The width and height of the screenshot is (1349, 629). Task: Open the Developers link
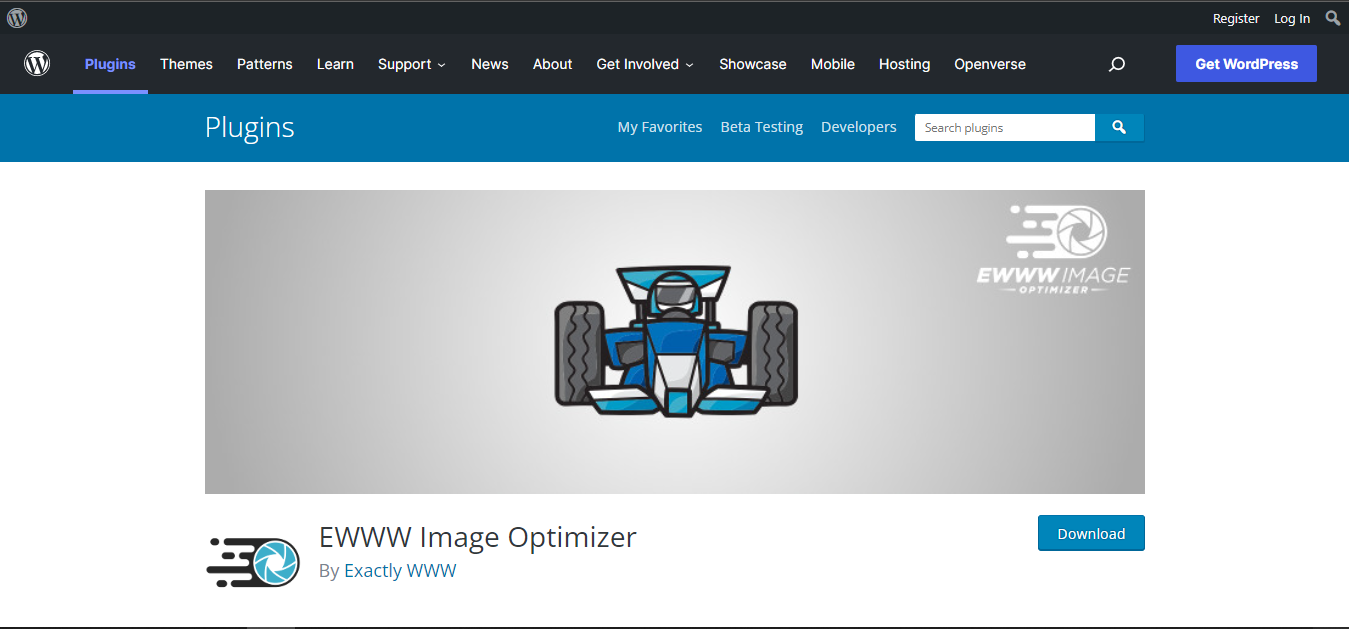point(859,127)
